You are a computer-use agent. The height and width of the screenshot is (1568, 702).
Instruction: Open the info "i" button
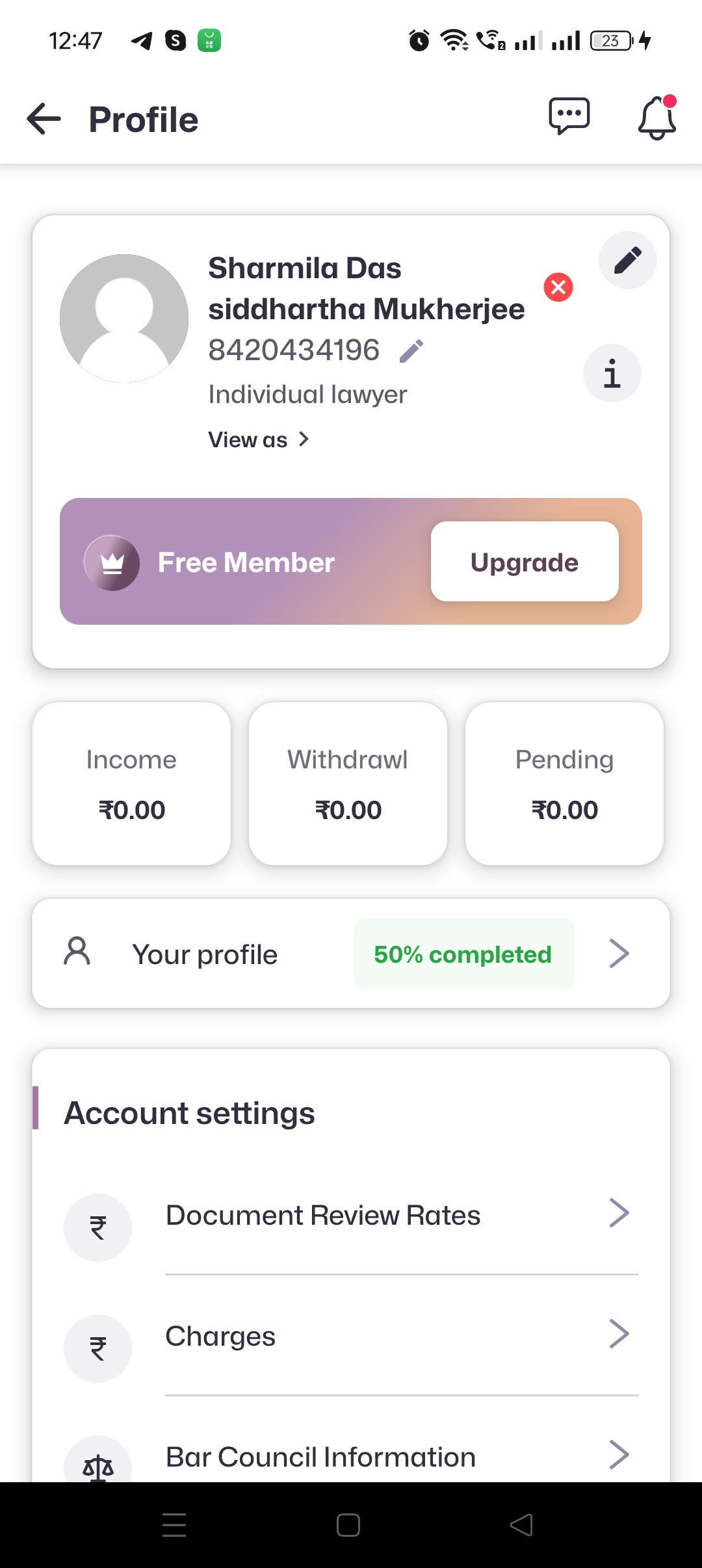pos(612,373)
